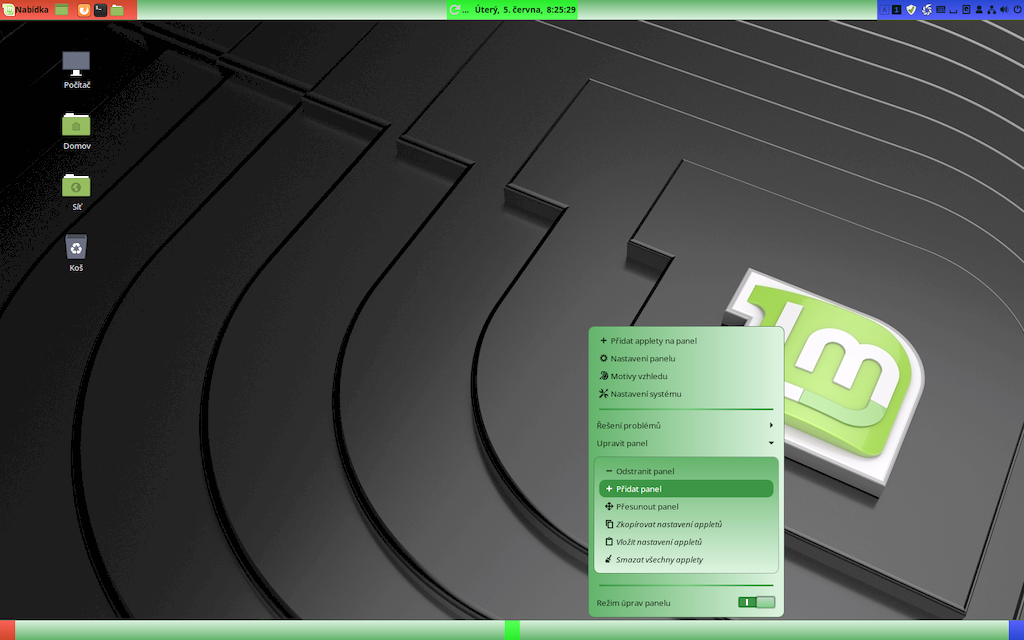Click 'Zkopírovat nastavení appletů'
1024x640 pixels.
686,524
